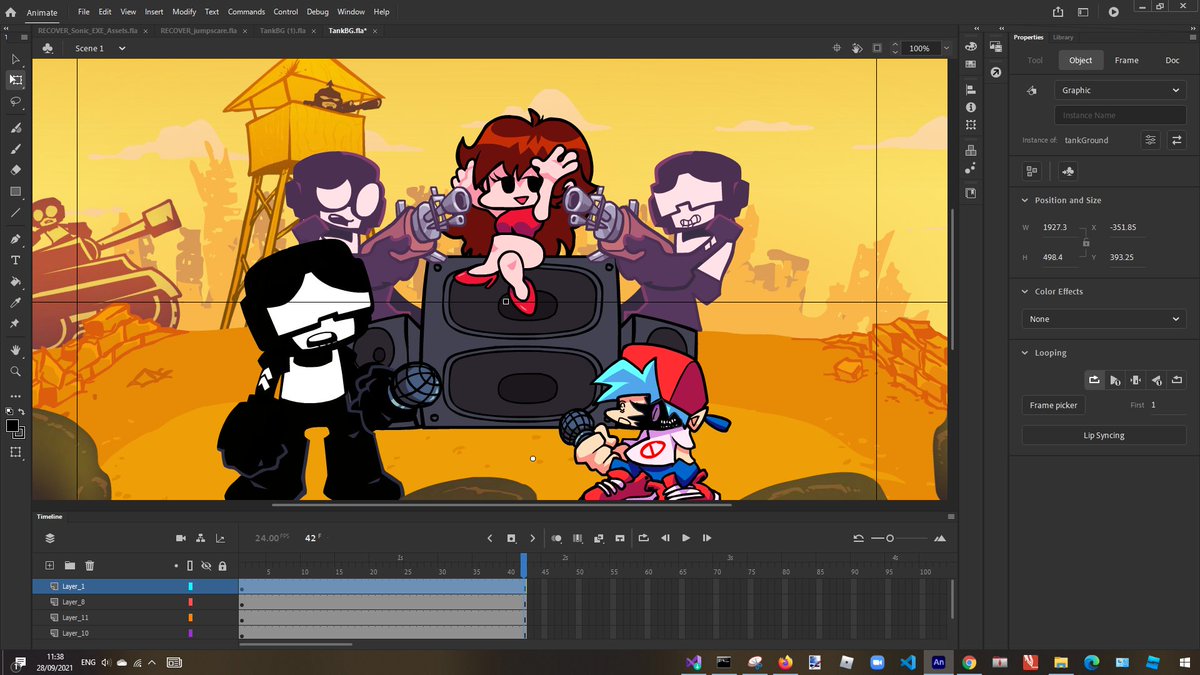Select the Zoom magnifier tool

point(15,371)
